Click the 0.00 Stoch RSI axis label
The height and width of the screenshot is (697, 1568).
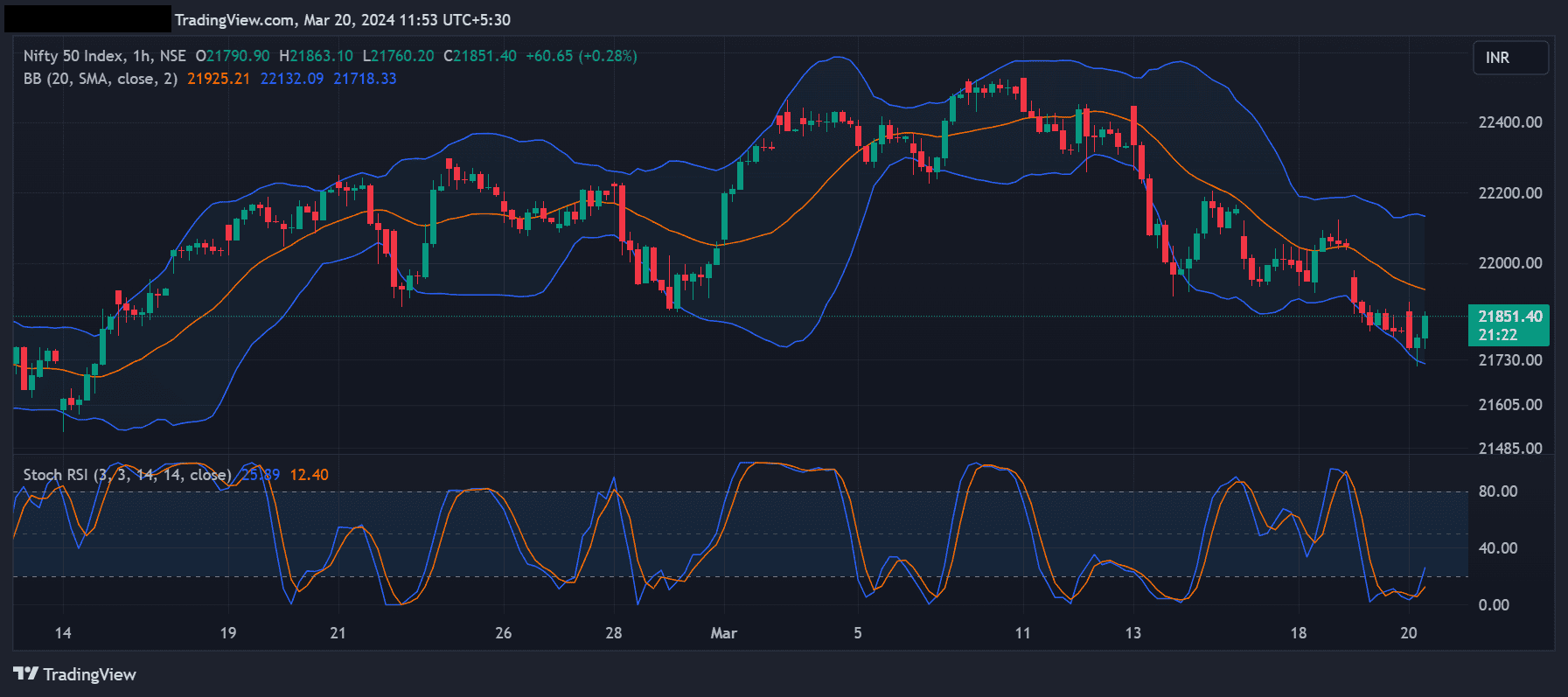(x=1494, y=605)
